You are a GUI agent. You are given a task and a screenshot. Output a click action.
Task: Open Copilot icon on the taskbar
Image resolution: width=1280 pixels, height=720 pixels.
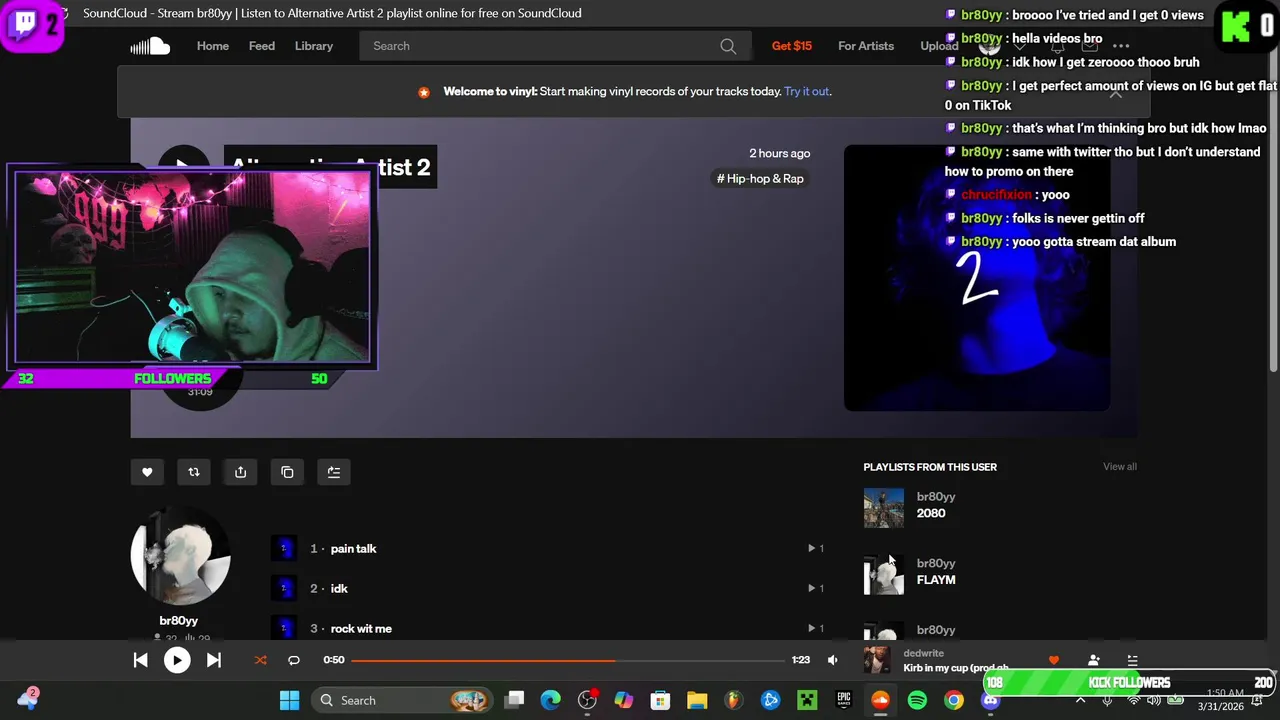point(624,700)
